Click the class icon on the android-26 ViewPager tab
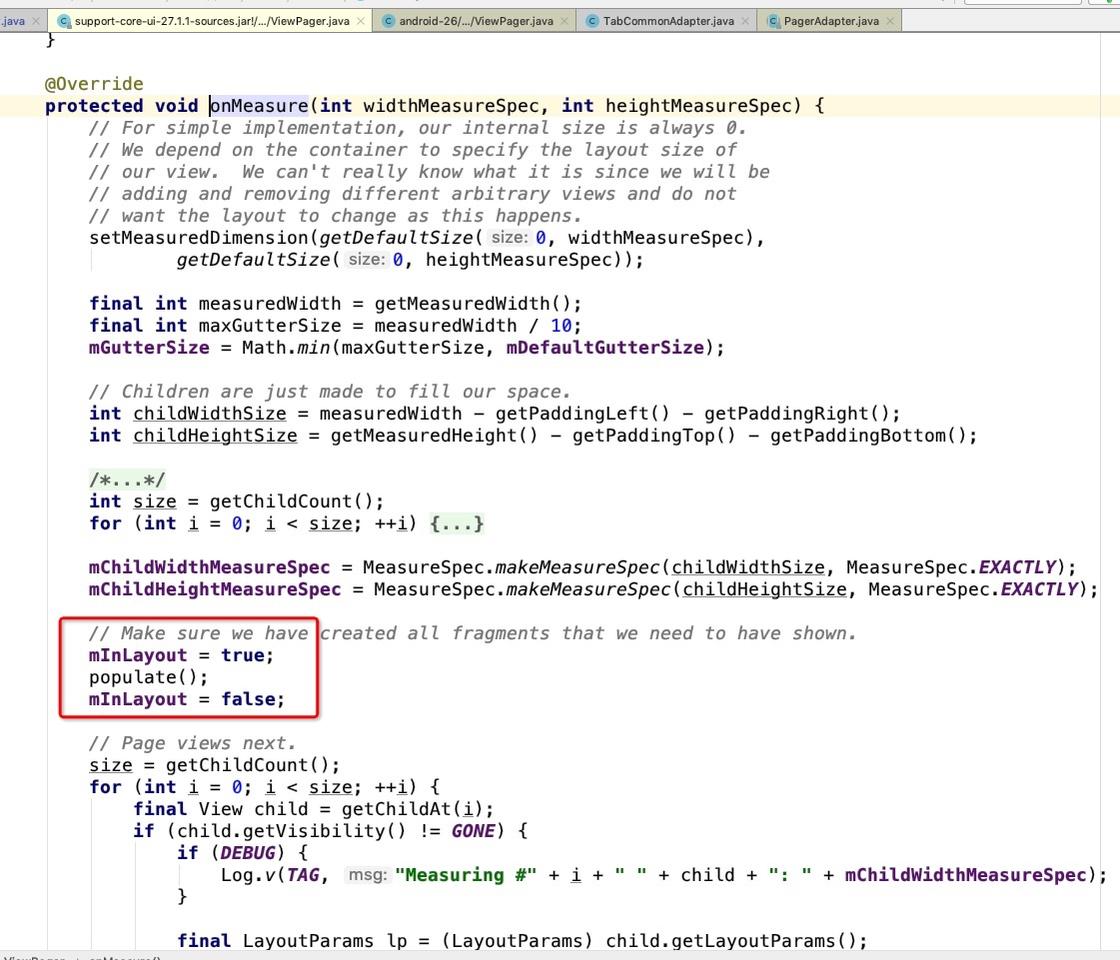The height and width of the screenshot is (960, 1120). (389, 21)
